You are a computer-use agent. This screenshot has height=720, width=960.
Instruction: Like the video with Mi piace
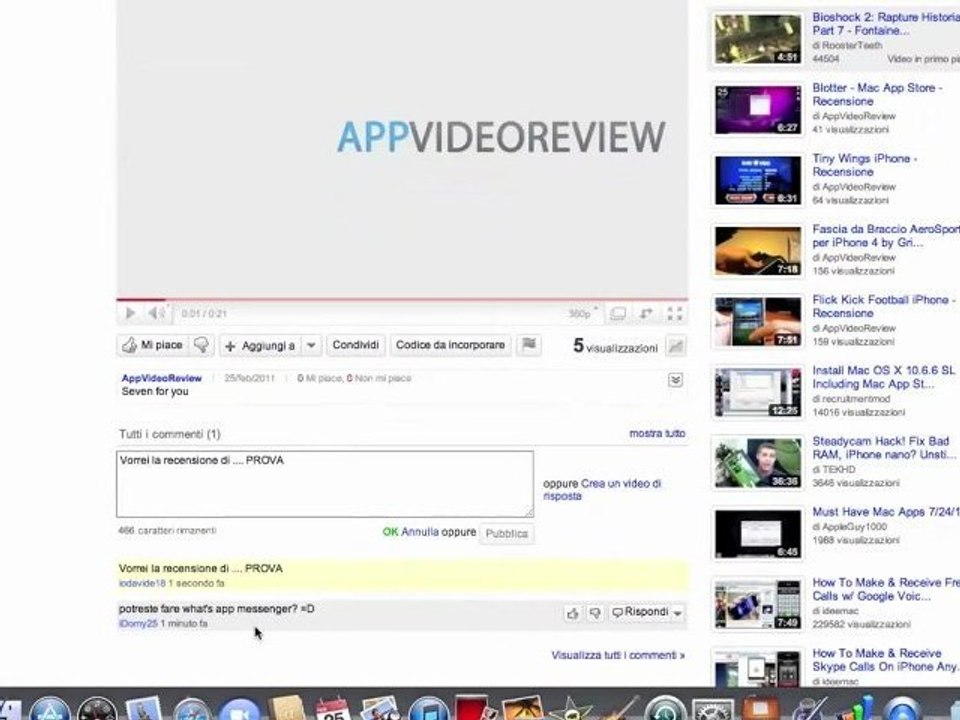coord(152,345)
